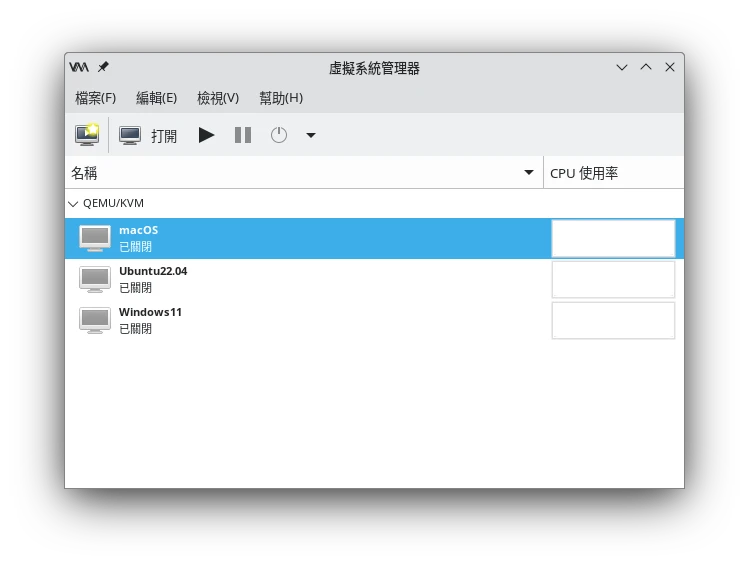Click the Windows11 monitor icon
This screenshot has width=749, height=565.
95,320
